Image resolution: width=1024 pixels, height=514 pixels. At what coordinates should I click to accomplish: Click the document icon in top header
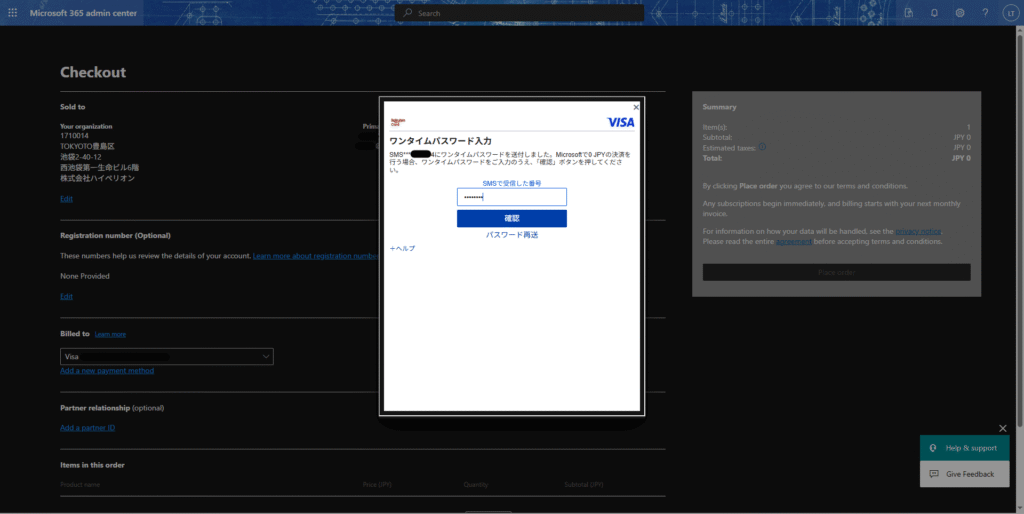909,13
